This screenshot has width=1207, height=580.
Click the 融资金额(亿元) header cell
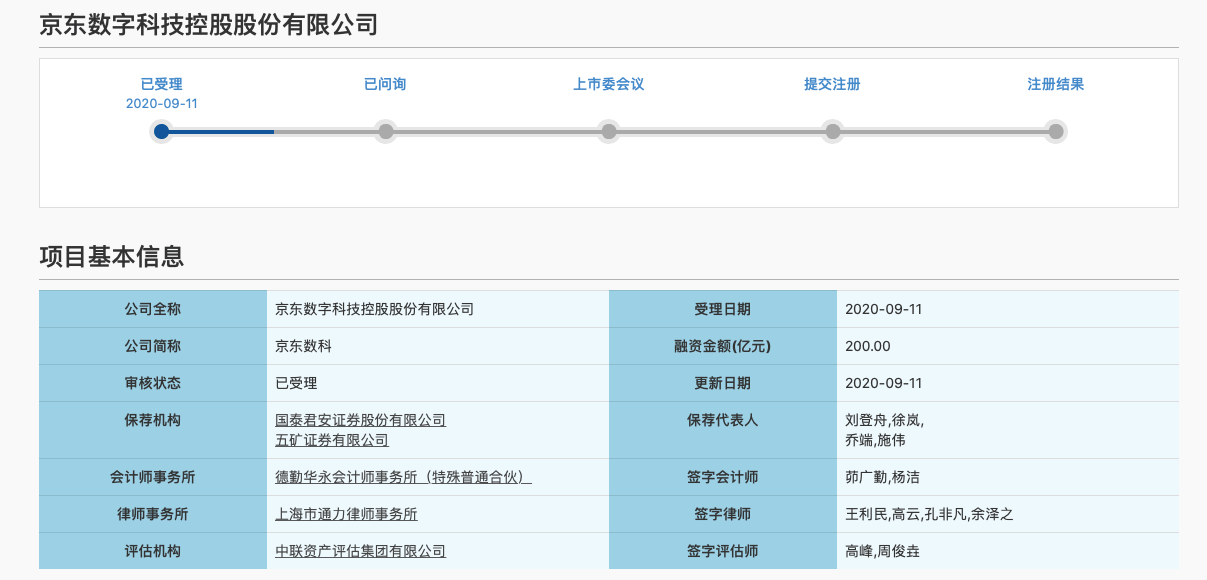click(x=723, y=346)
